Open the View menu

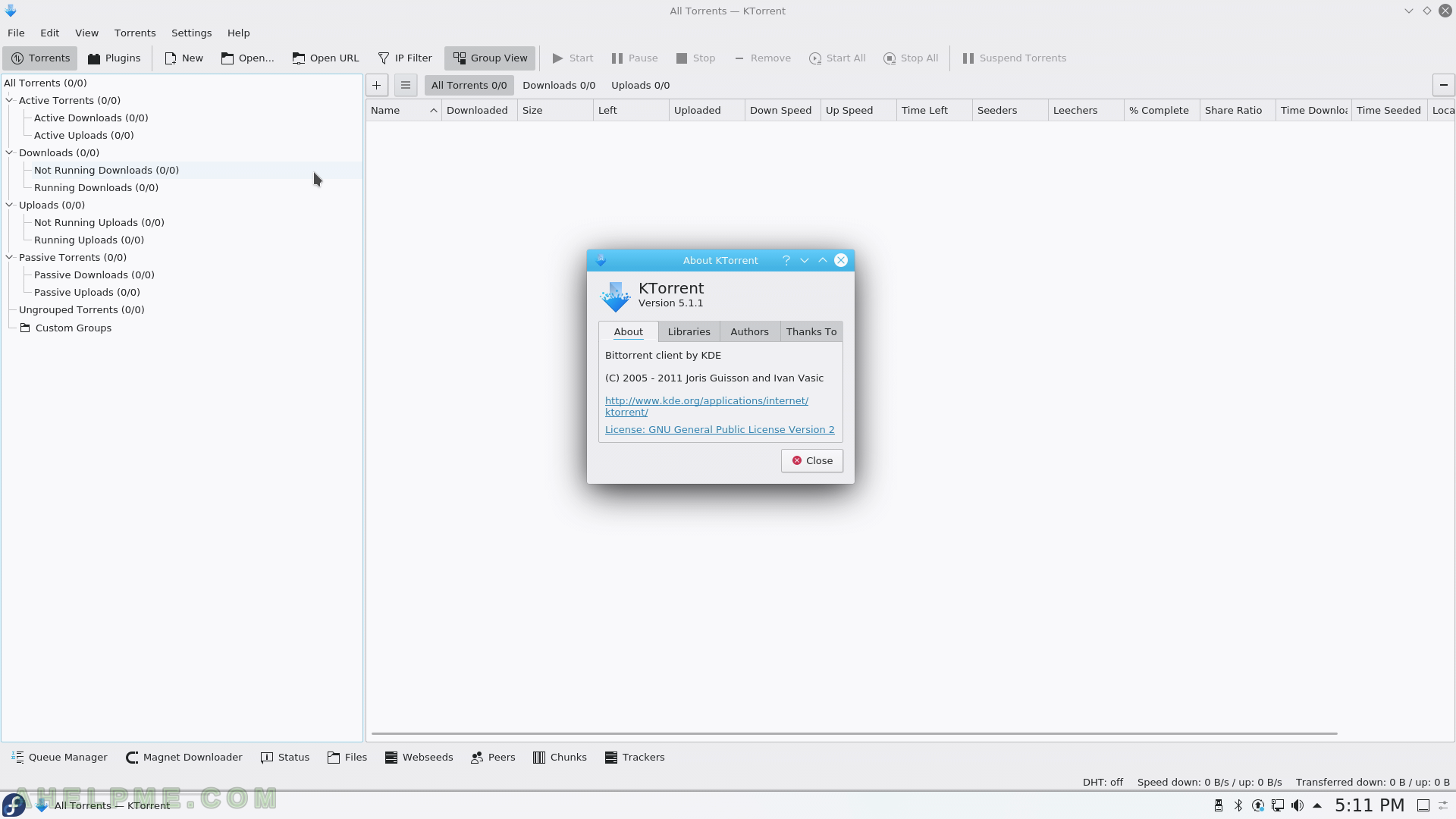[x=86, y=33]
